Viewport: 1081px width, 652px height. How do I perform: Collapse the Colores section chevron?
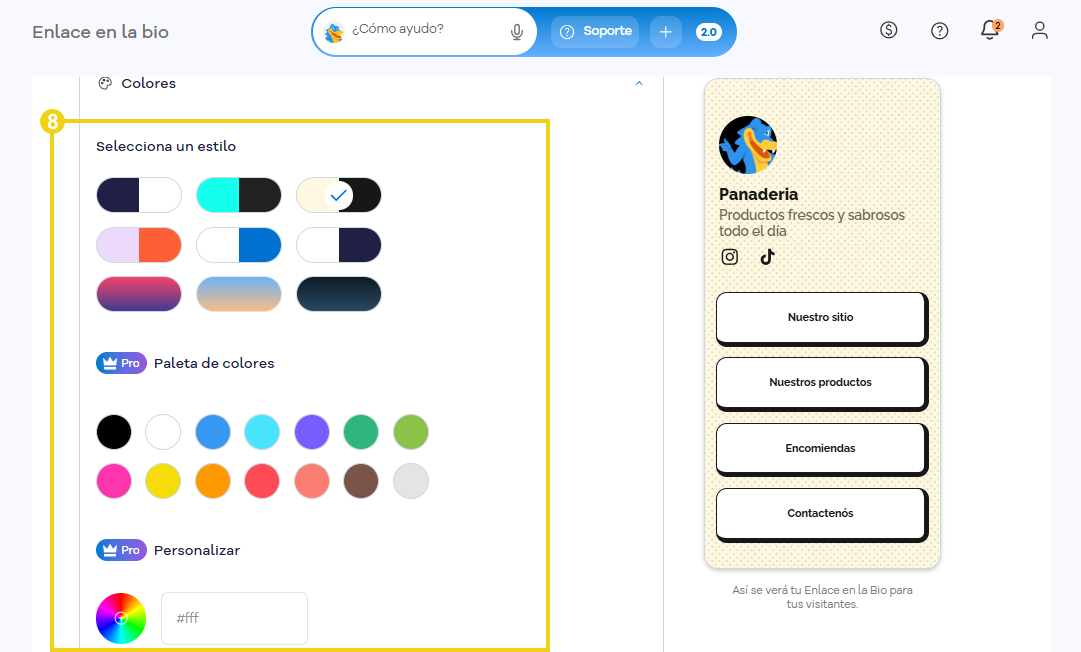[x=639, y=83]
